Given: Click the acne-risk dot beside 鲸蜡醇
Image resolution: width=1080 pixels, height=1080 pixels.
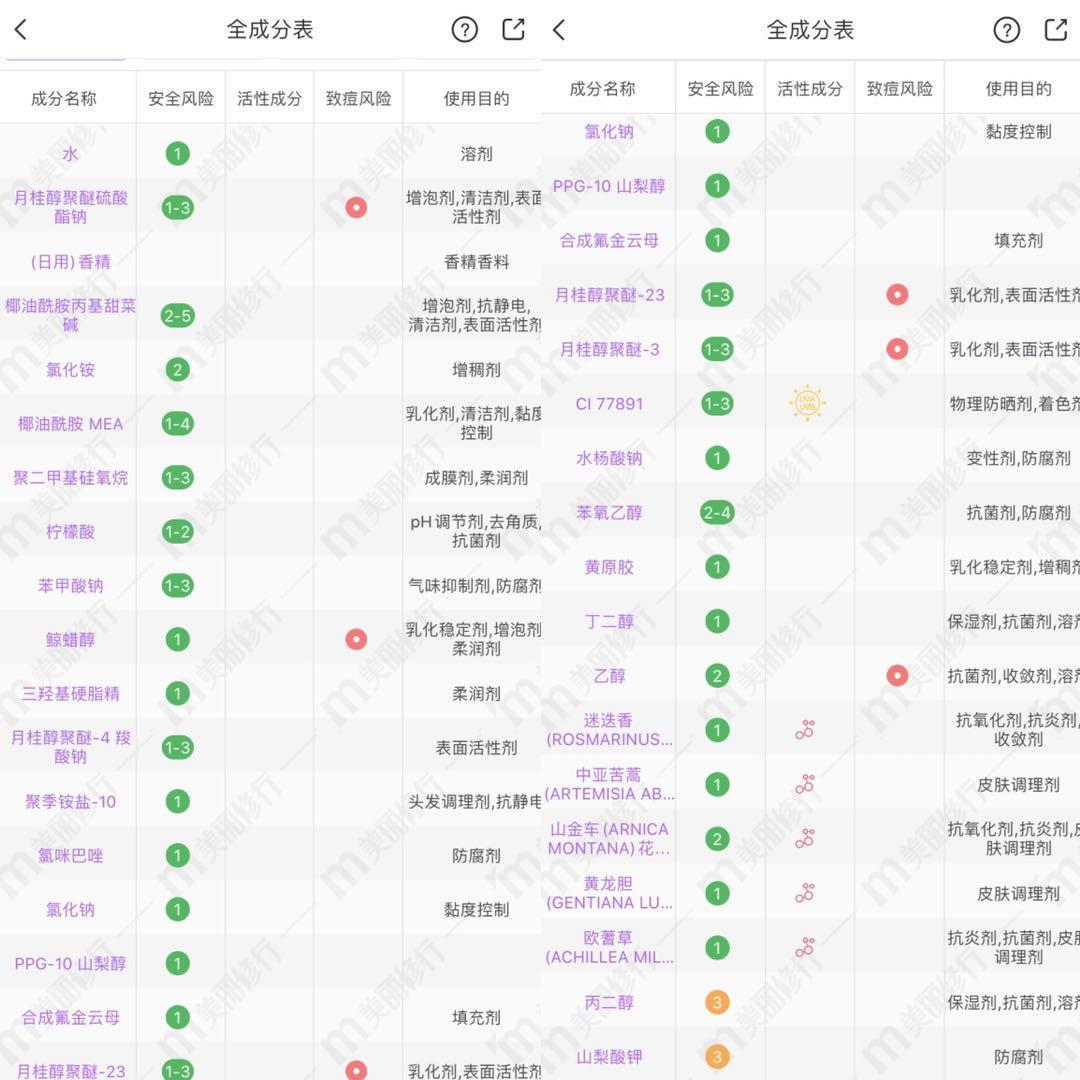Looking at the screenshot, I should [357, 638].
